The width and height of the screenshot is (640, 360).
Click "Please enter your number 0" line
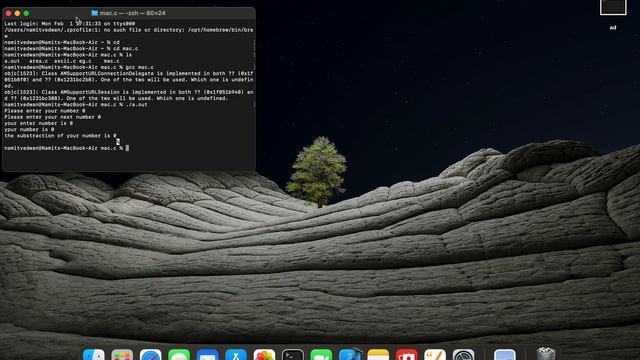pos(44,111)
